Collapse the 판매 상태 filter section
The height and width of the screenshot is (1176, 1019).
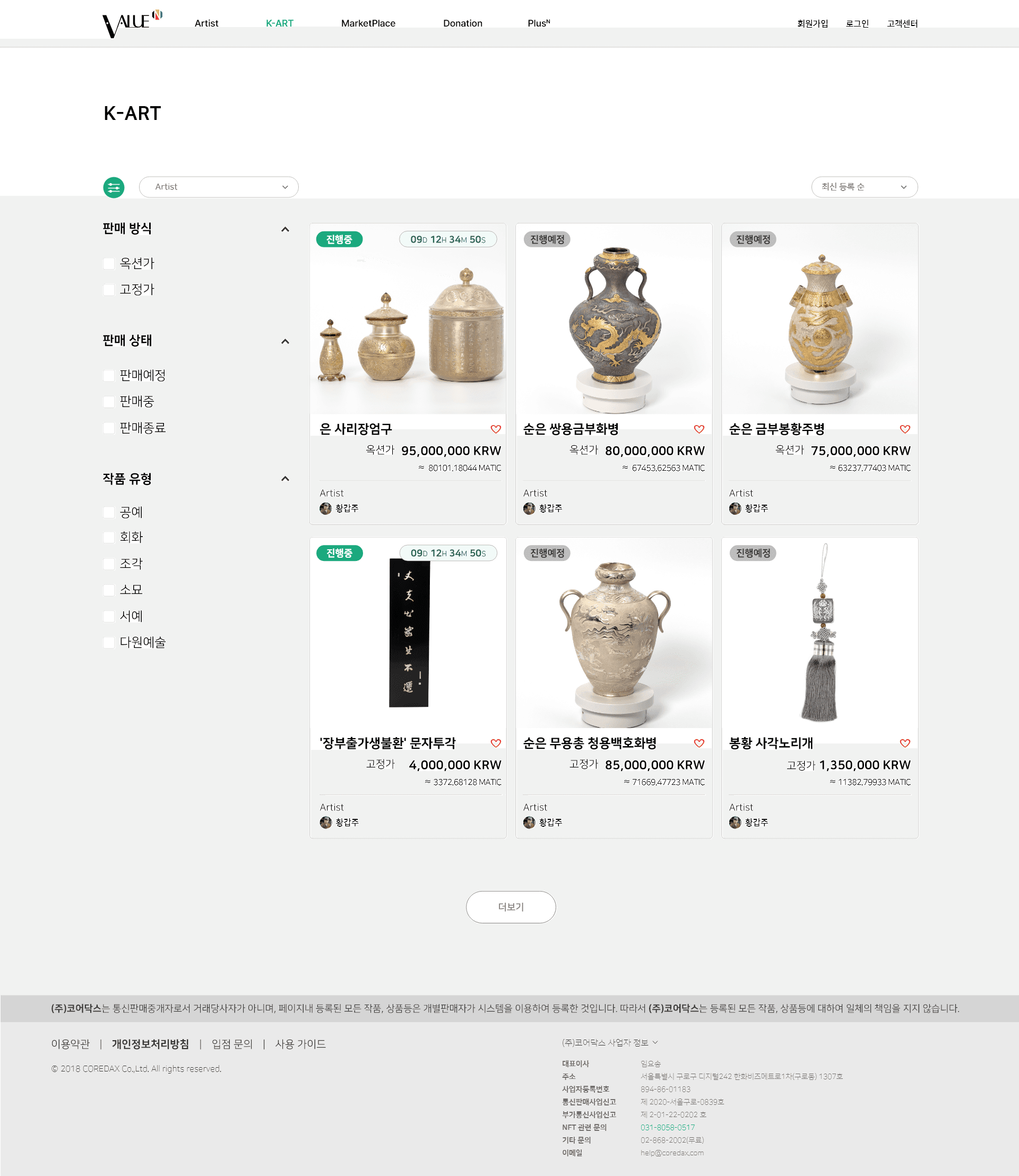point(286,341)
